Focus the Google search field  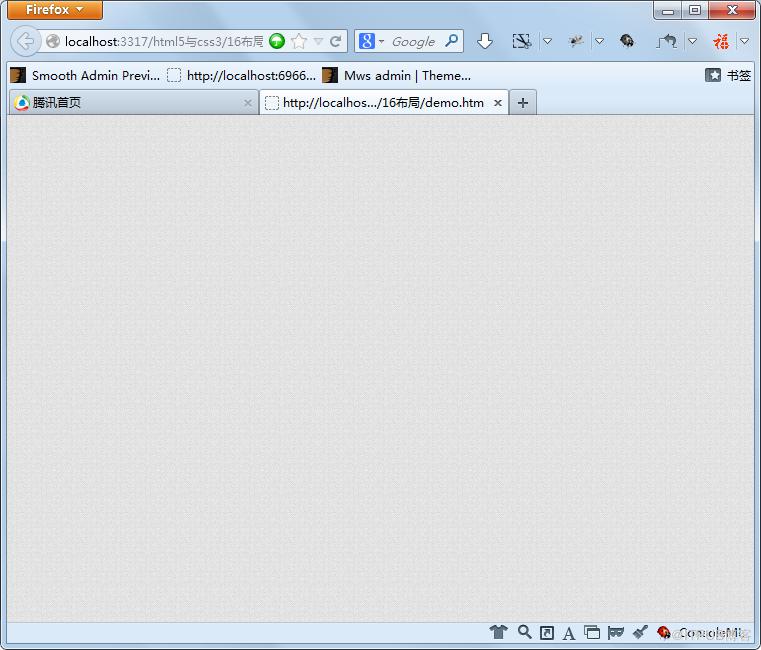tap(414, 42)
